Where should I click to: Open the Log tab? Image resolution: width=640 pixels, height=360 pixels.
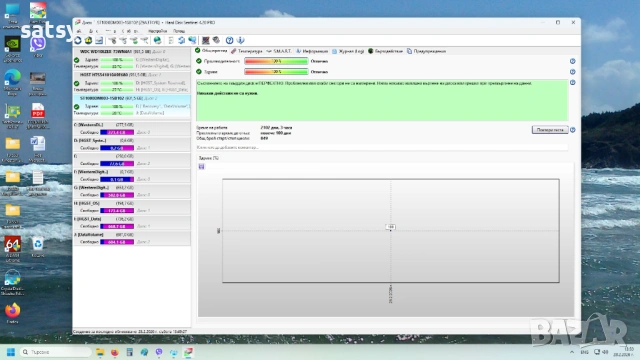coord(348,51)
